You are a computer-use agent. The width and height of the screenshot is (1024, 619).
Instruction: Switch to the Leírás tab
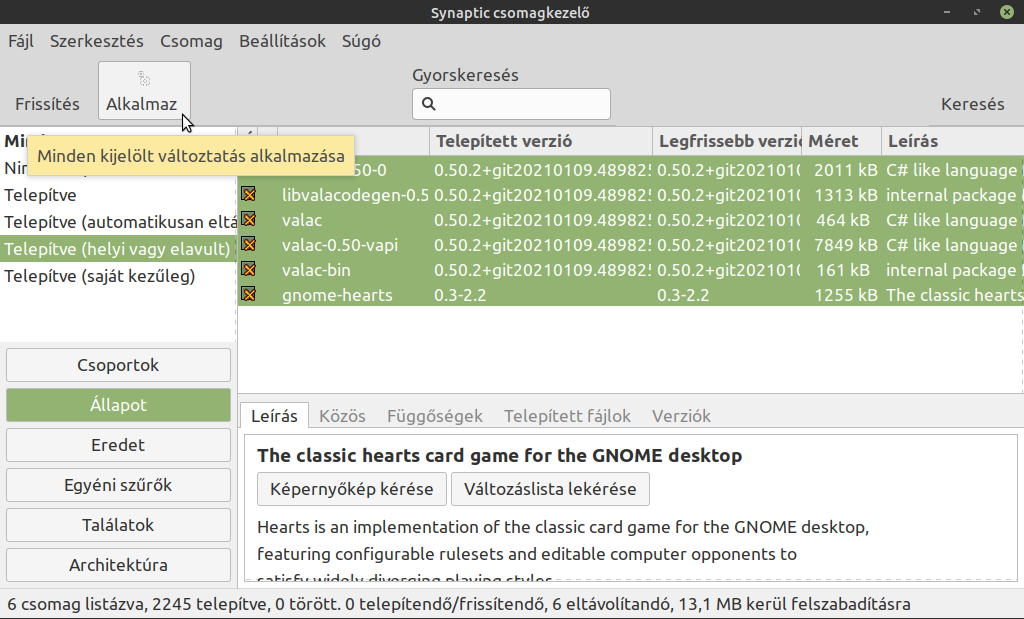274,416
